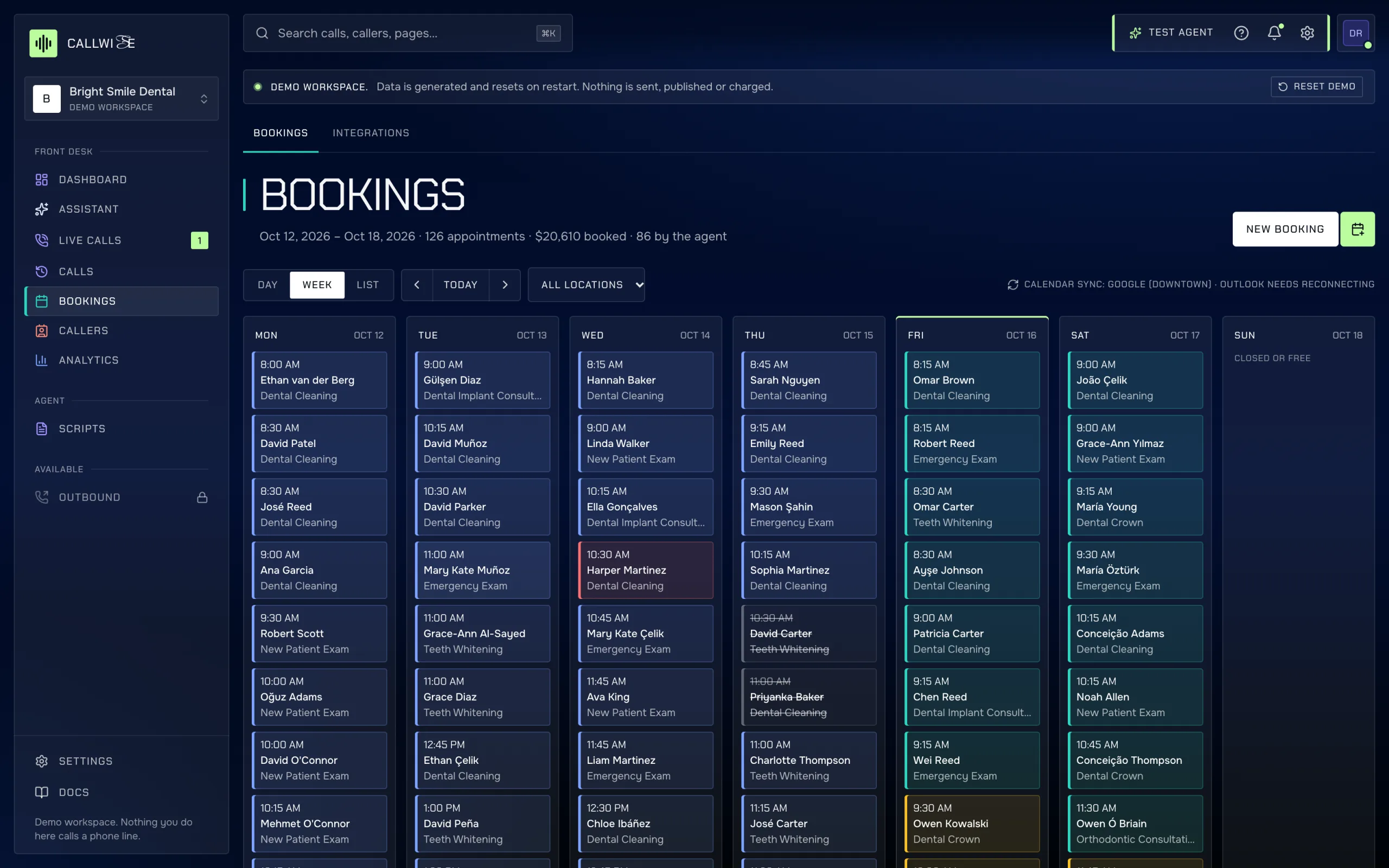
Task: Open Harper Martinez 10:30 AM booking
Action: pos(646,570)
